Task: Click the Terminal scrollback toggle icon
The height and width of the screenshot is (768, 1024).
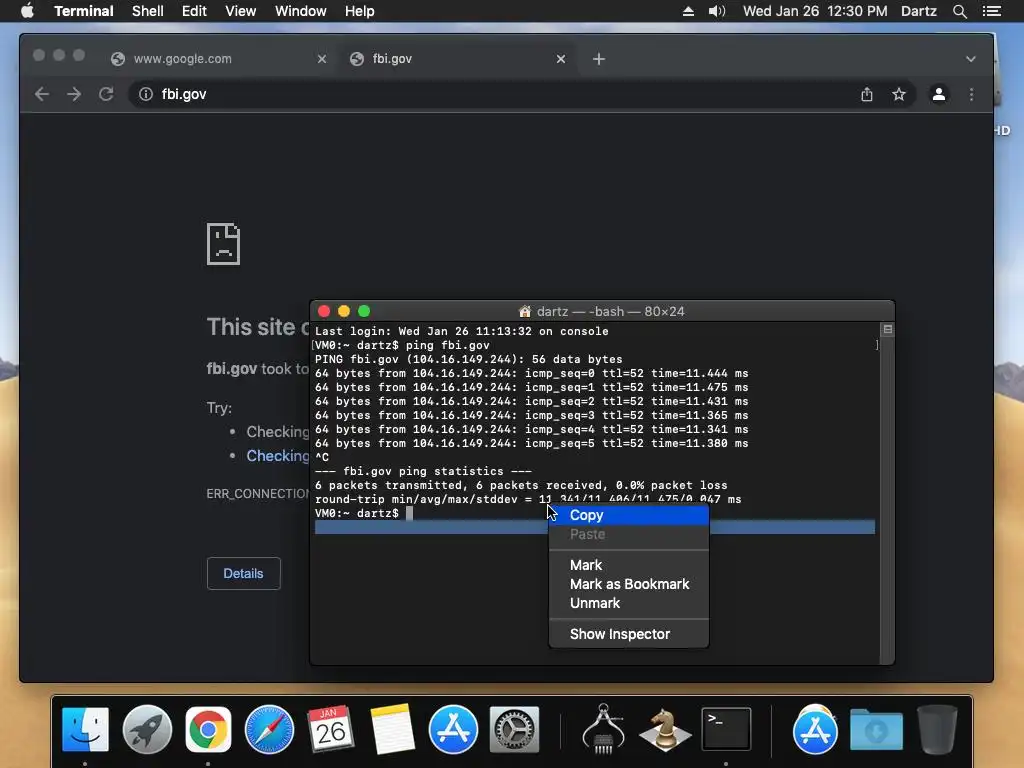Action: [x=888, y=329]
